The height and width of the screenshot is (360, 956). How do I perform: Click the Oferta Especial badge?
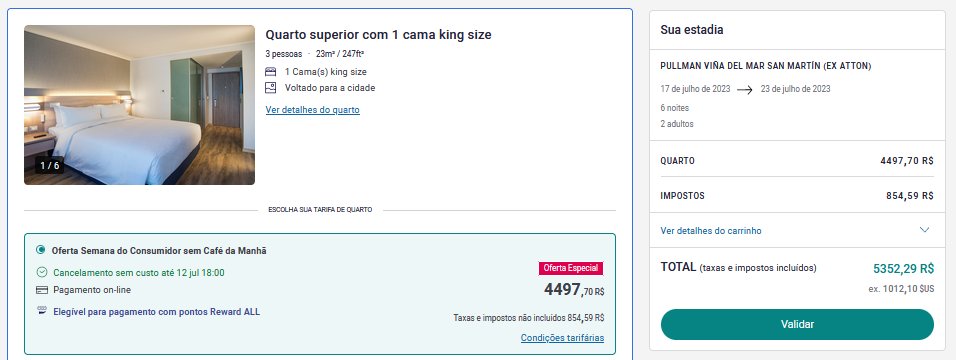pos(571,268)
